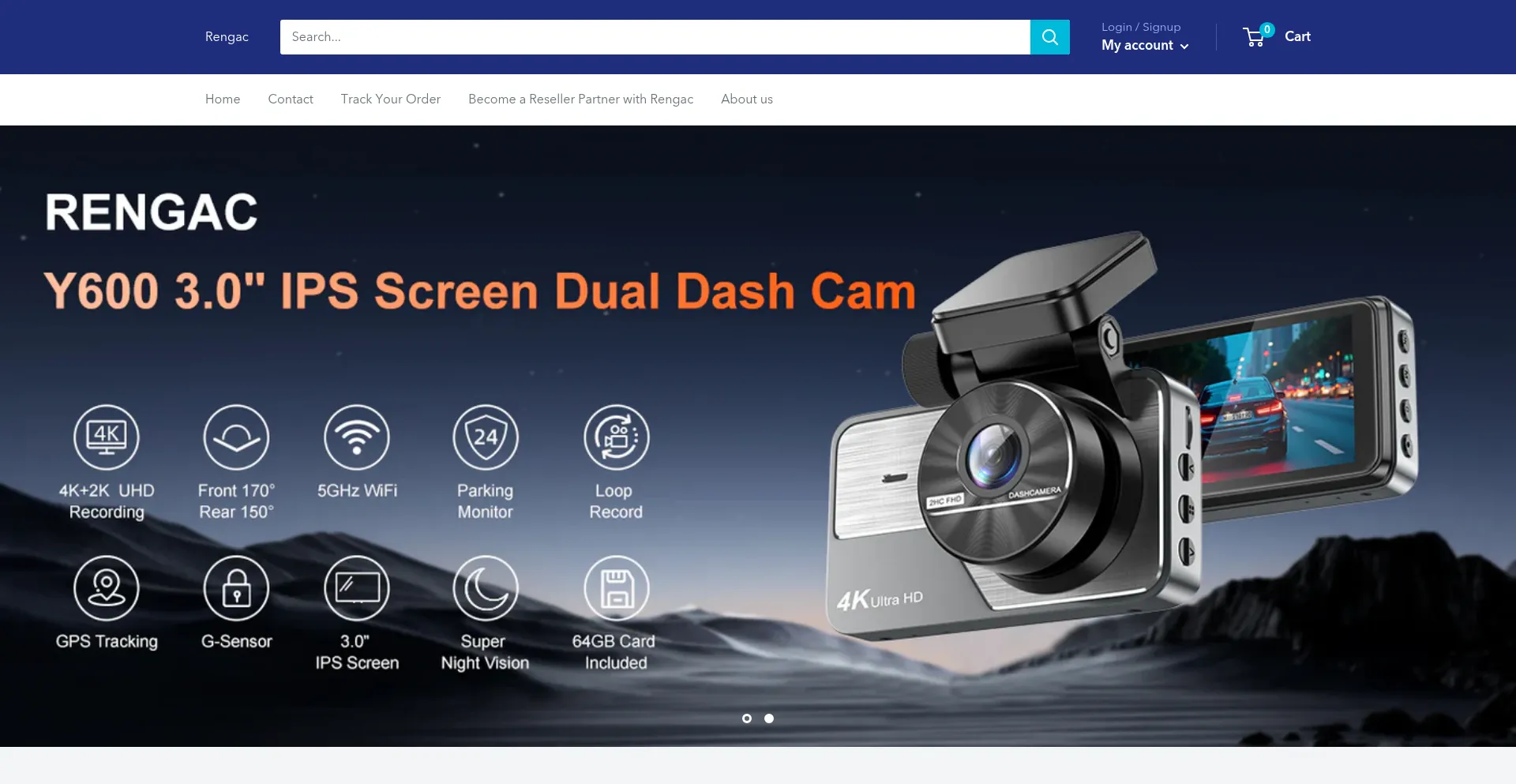Focus the Search input field
This screenshot has height=784, width=1516.
coord(655,37)
